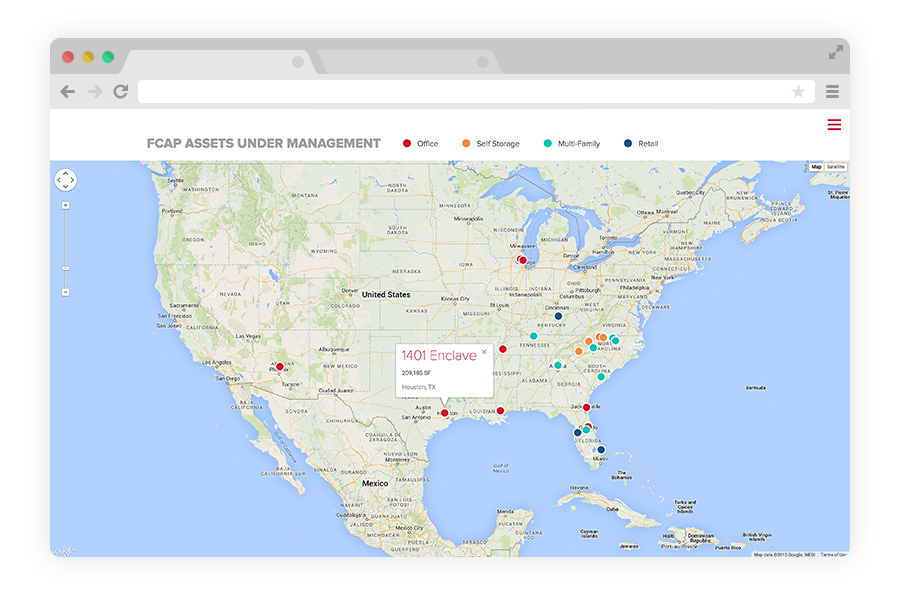Click the "Houston, TX" text in popup
900x590 pixels.
418,387
